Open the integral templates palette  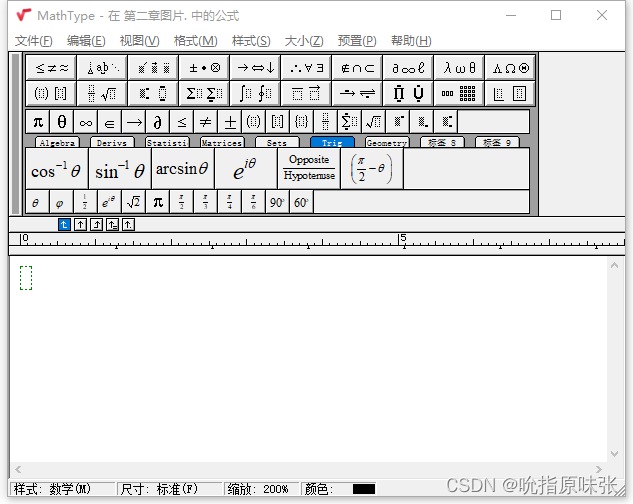click(255, 94)
